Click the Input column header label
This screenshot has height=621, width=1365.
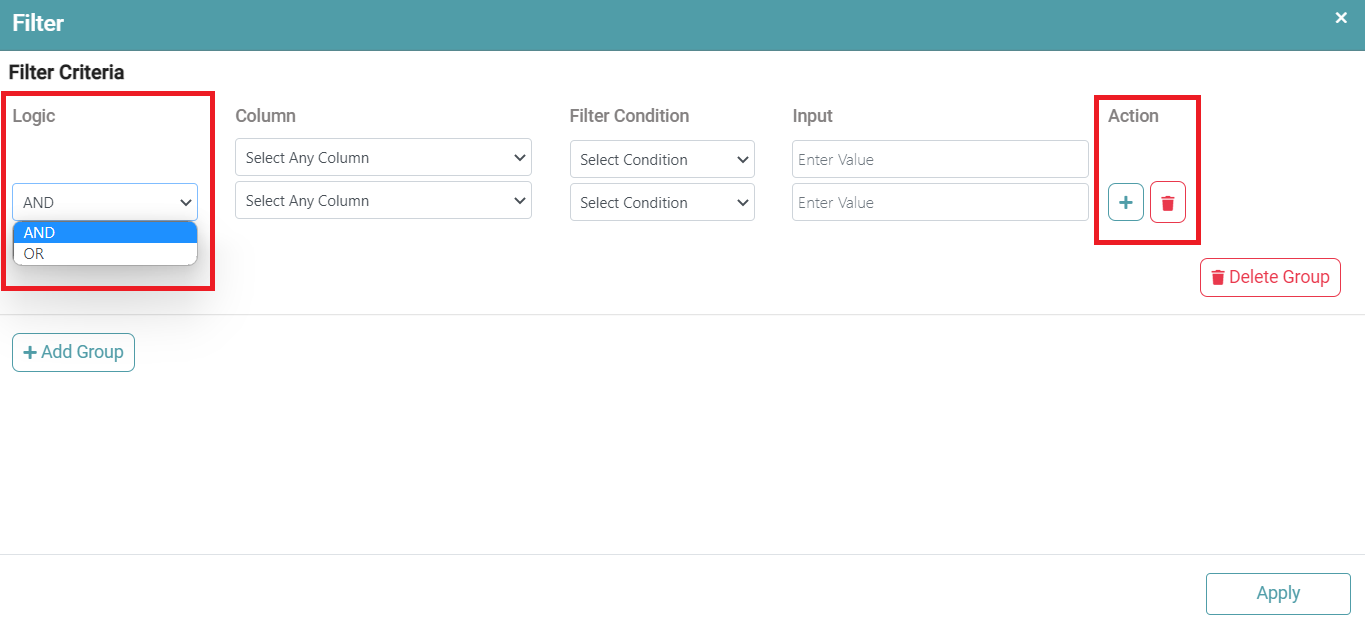(x=812, y=116)
